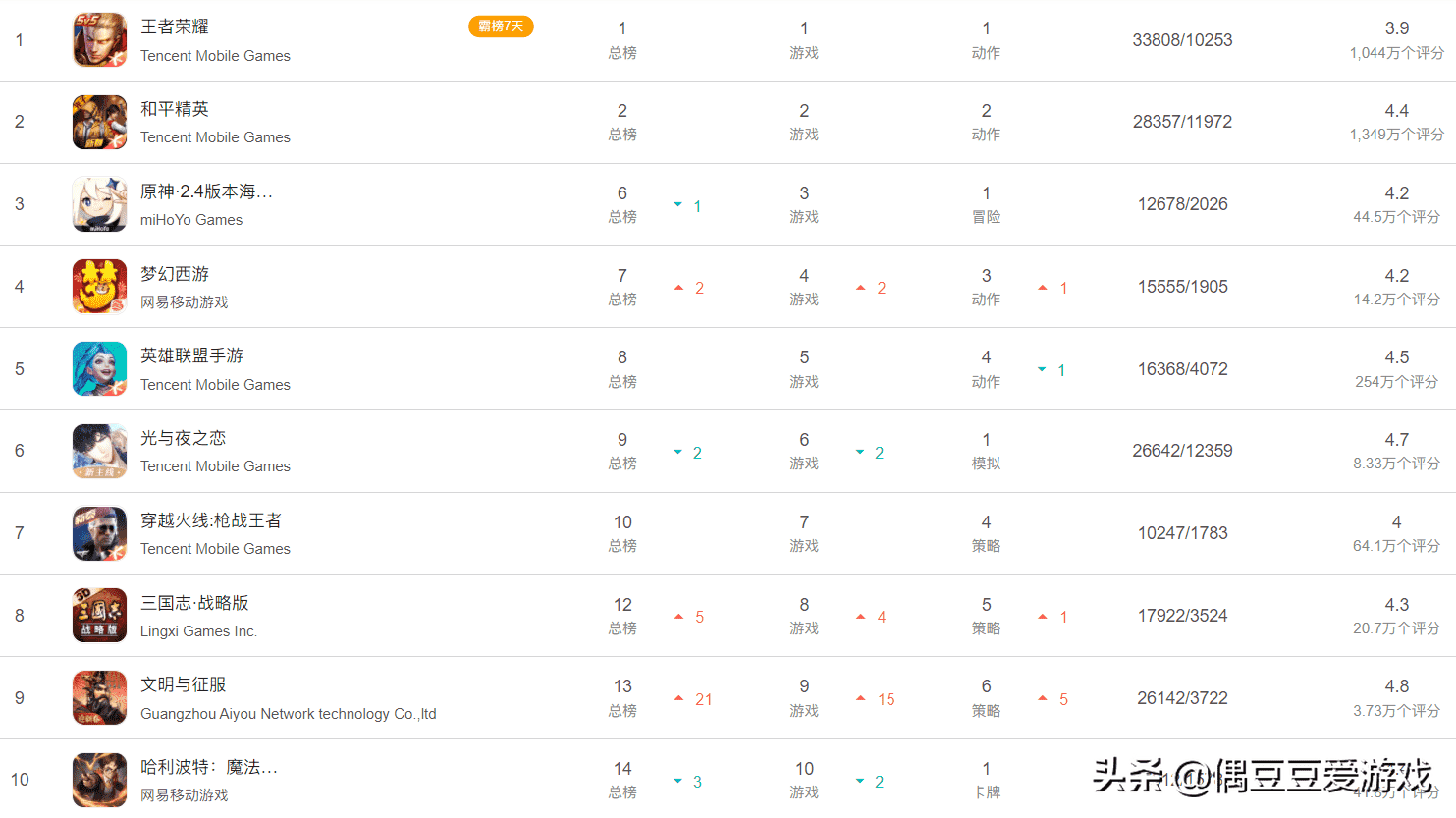This screenshot has width=1456, height=818.
Task: Select Guangzhou Aiyou Network technology publisher
Action: (289, 714)
